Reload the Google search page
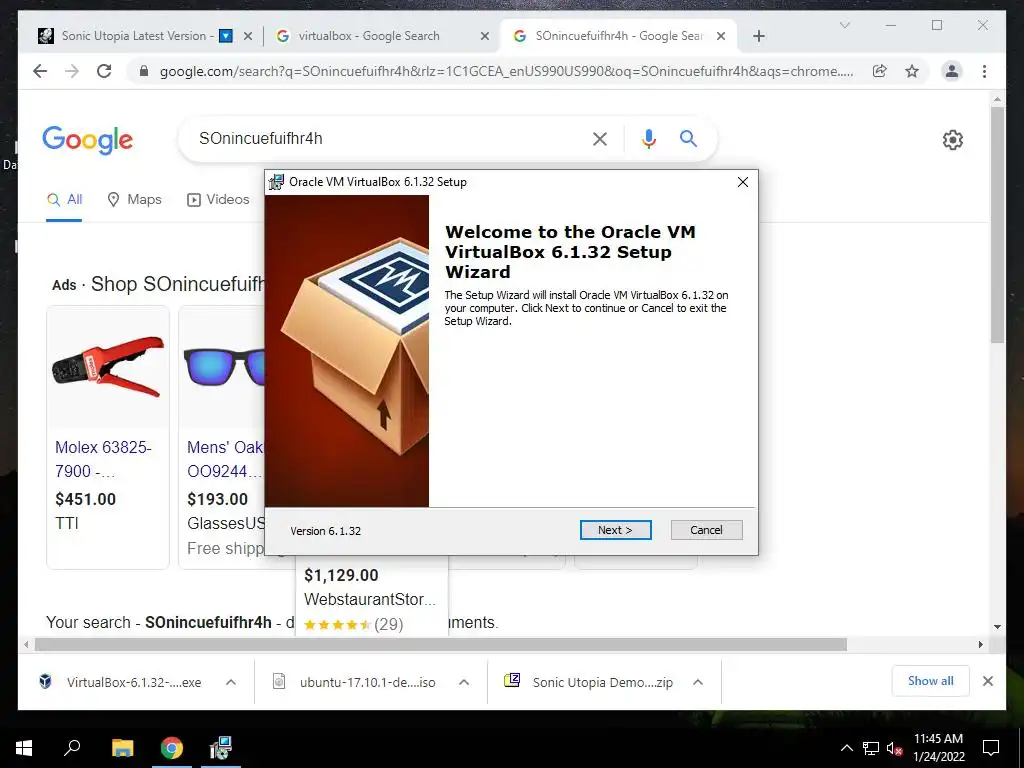The height and width of the screenshot is (768, 1024). [x=104, y=71]
